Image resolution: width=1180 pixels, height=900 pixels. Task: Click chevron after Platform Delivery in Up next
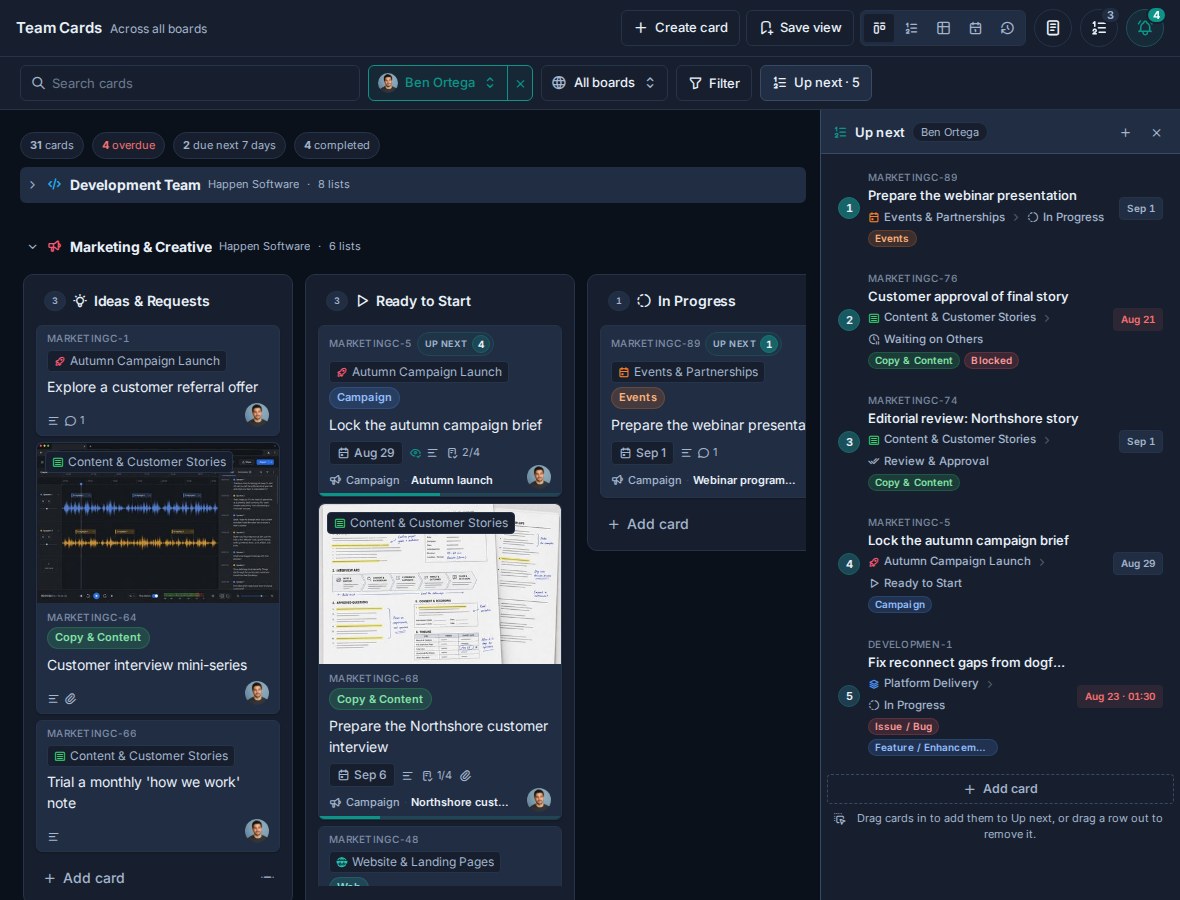[x=990, y=684]
